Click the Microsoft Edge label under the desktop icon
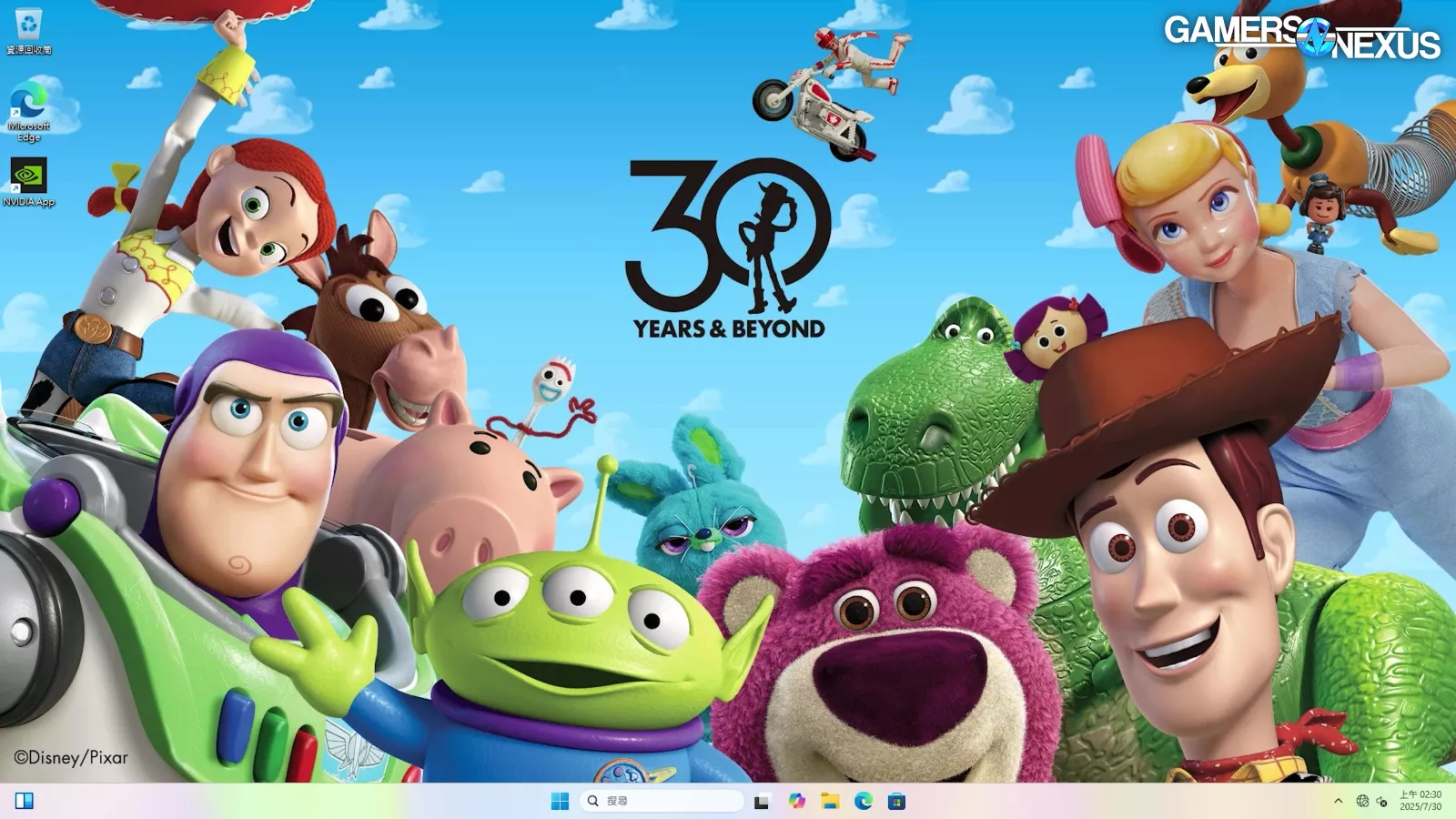The height and width of the screenshot is (819, 1456). click(x=28, y=132)
